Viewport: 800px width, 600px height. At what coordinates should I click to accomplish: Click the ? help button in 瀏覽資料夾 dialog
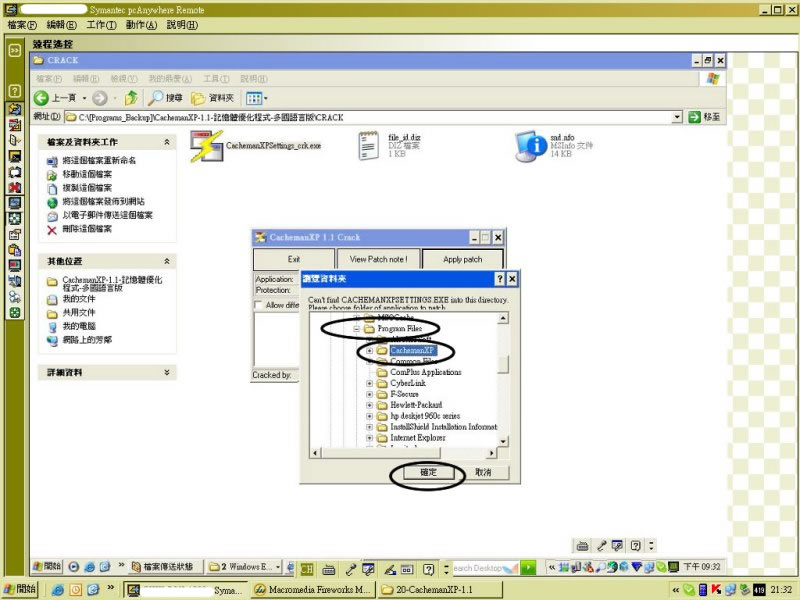tap(500, 279)
